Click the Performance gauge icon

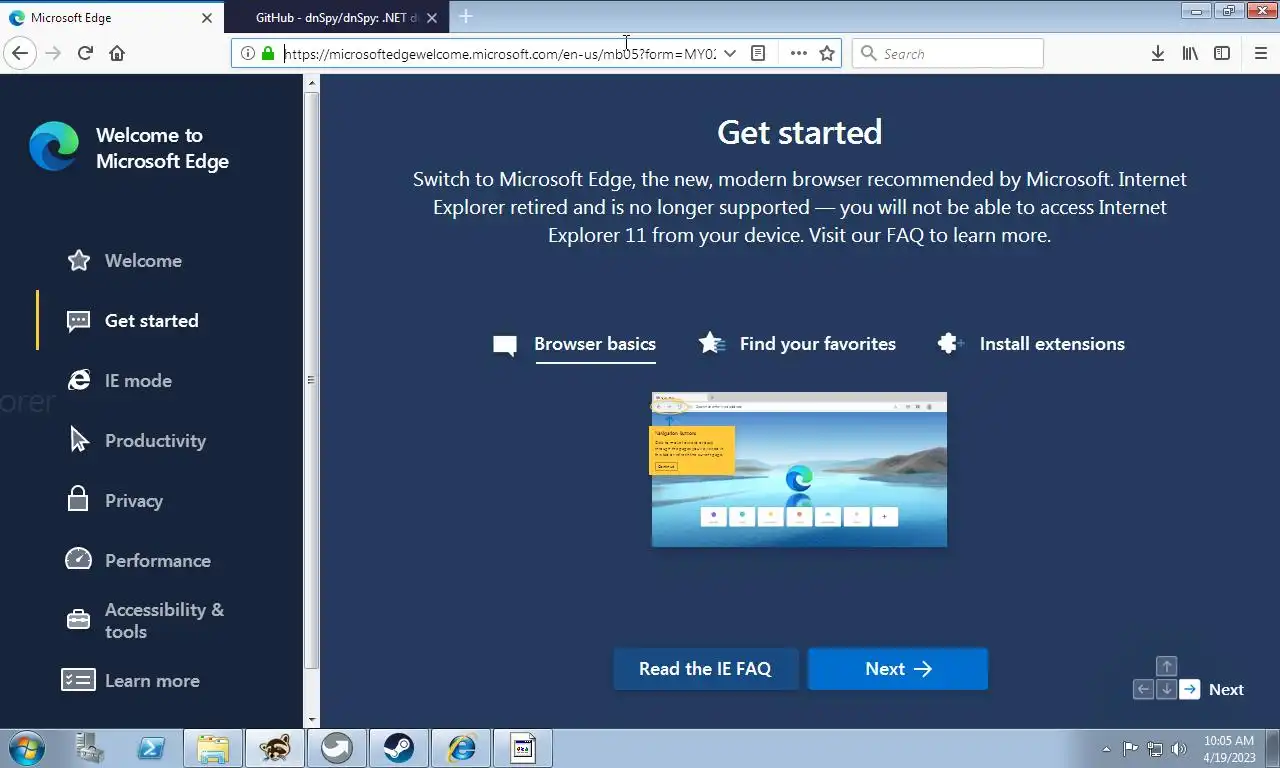[78, 559]
